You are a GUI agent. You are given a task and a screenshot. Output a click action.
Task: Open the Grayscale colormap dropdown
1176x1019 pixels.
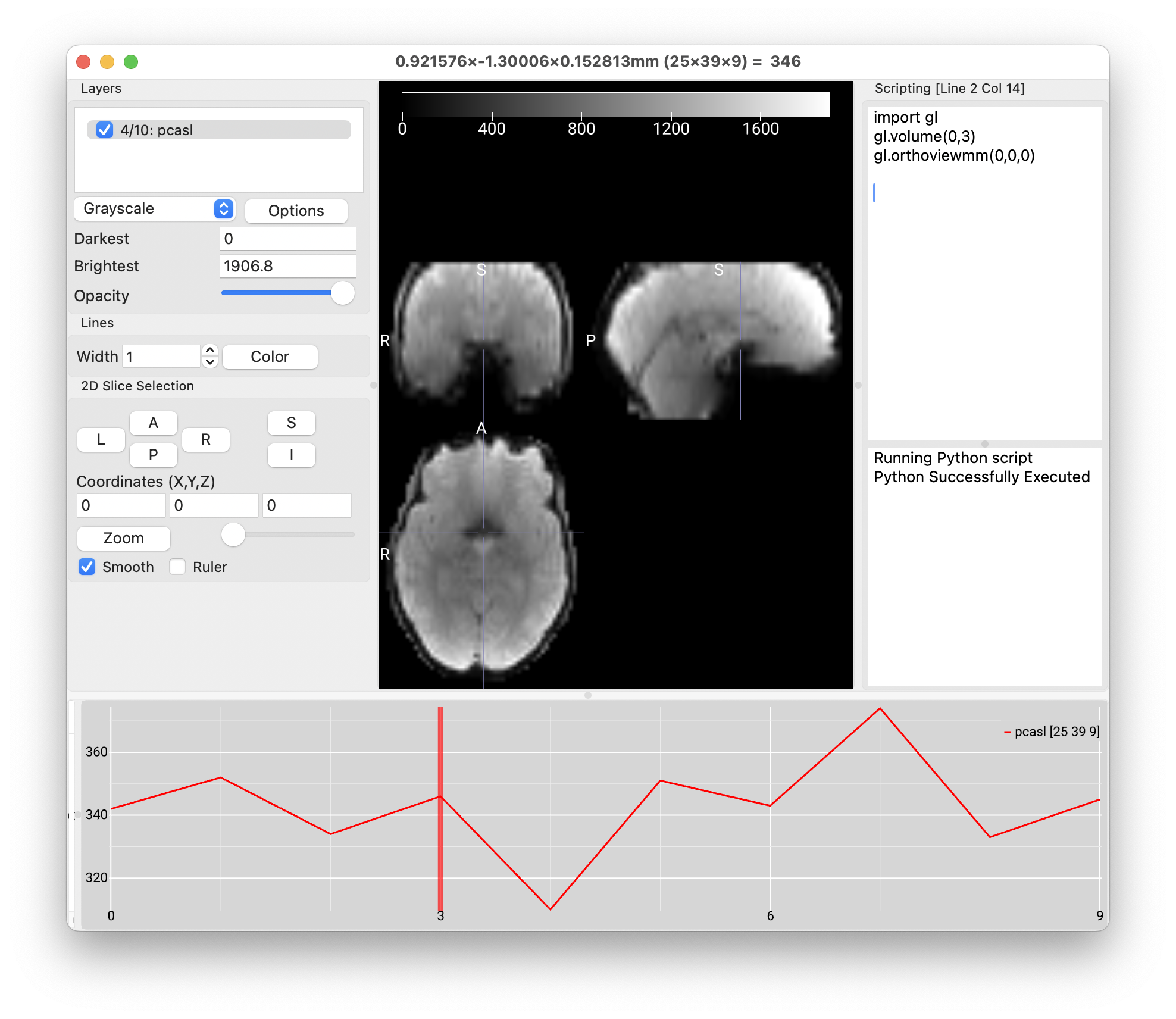[155, 209]
